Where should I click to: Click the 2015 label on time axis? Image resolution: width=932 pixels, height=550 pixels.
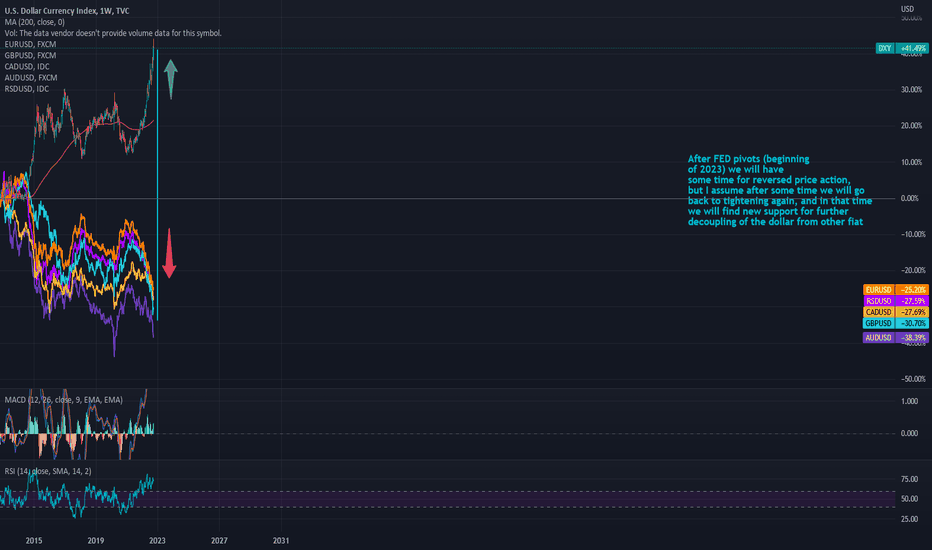tap(34, 540)
